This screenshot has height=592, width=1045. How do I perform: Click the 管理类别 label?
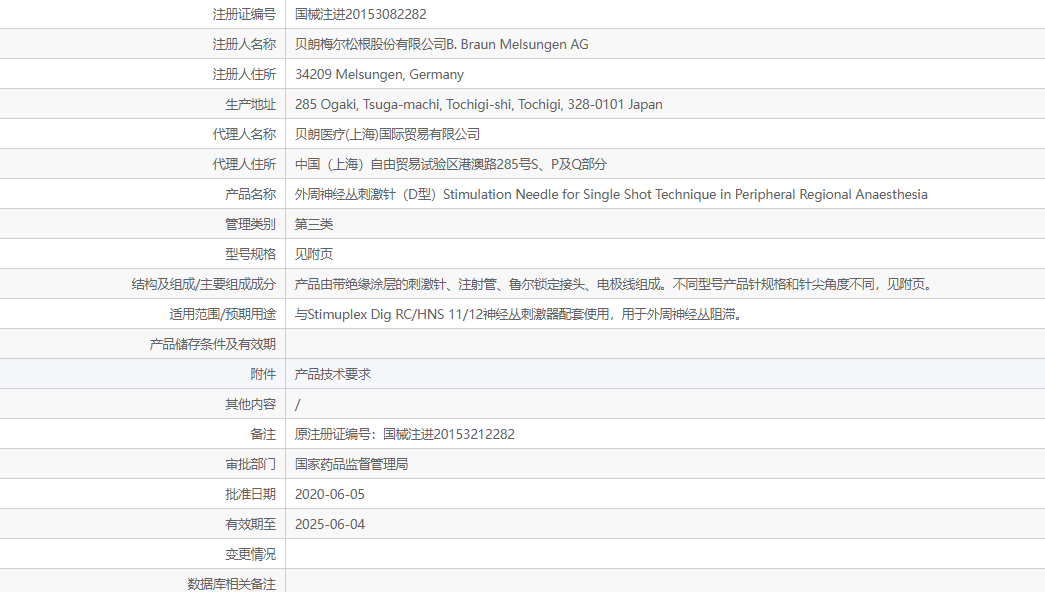pos(251,224)
